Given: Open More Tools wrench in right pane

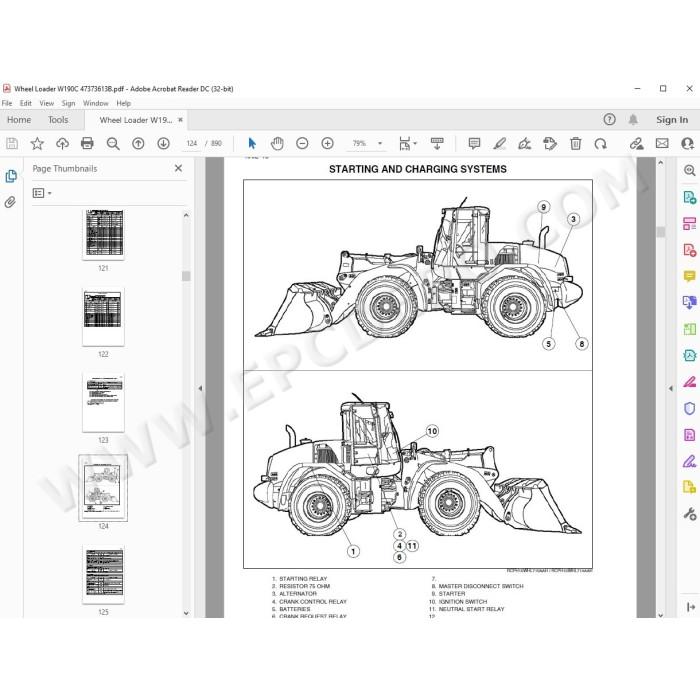Looking at the screenshot, I should (x=690, y=514).
